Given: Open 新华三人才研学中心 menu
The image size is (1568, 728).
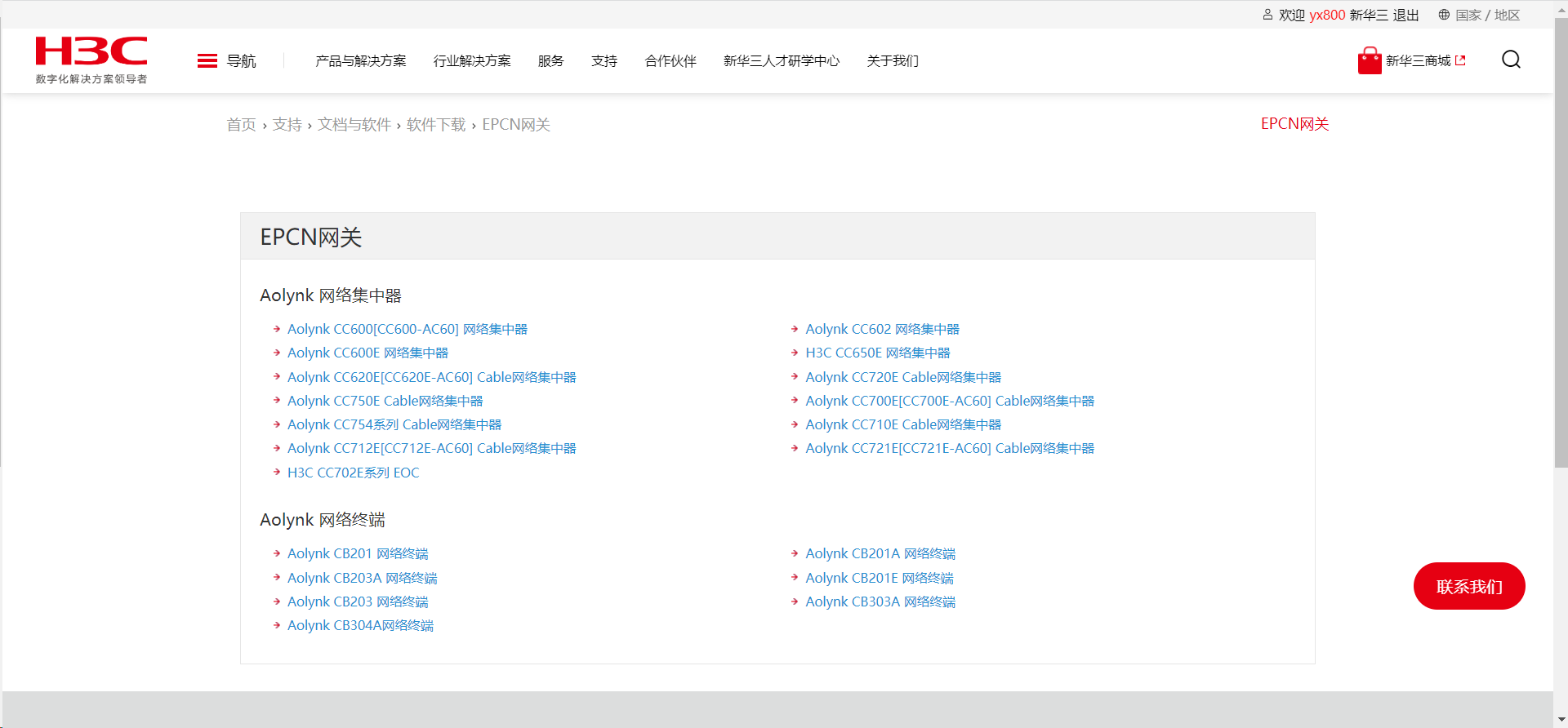Looking at the screenshot, I should (782, 61).
